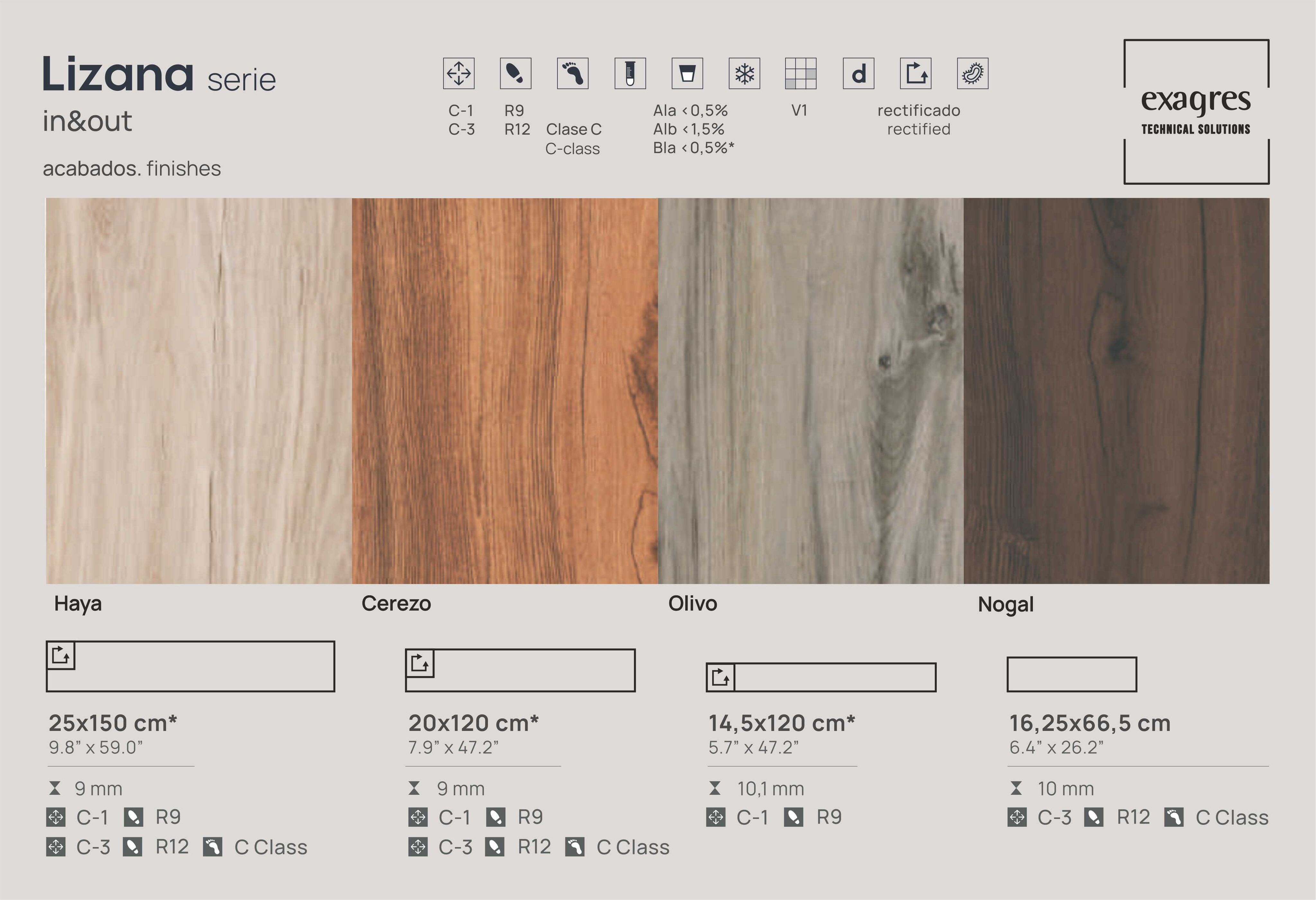Click the shoe sole R9 R12 icon
The width and height of the screenshot is (1316, 900).
(515, 74)
